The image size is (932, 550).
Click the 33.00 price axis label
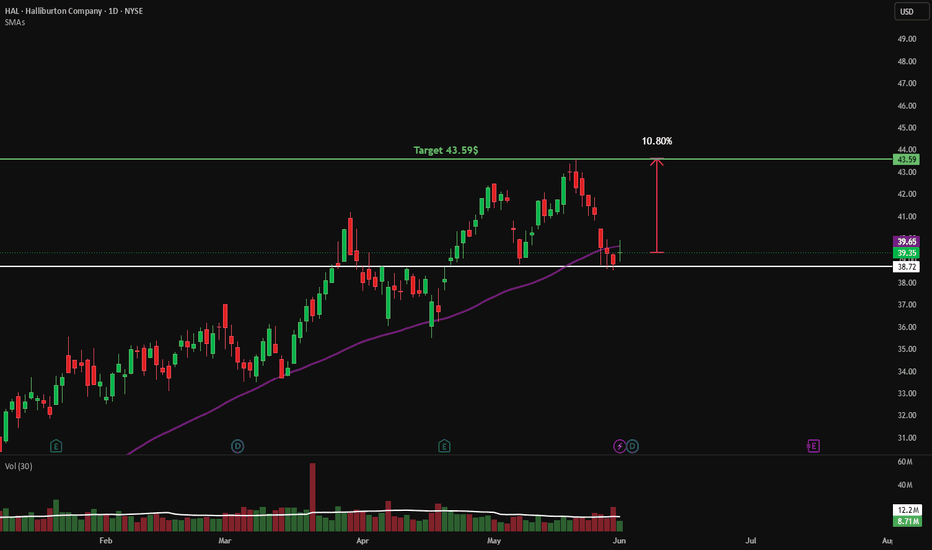[906, 394]
